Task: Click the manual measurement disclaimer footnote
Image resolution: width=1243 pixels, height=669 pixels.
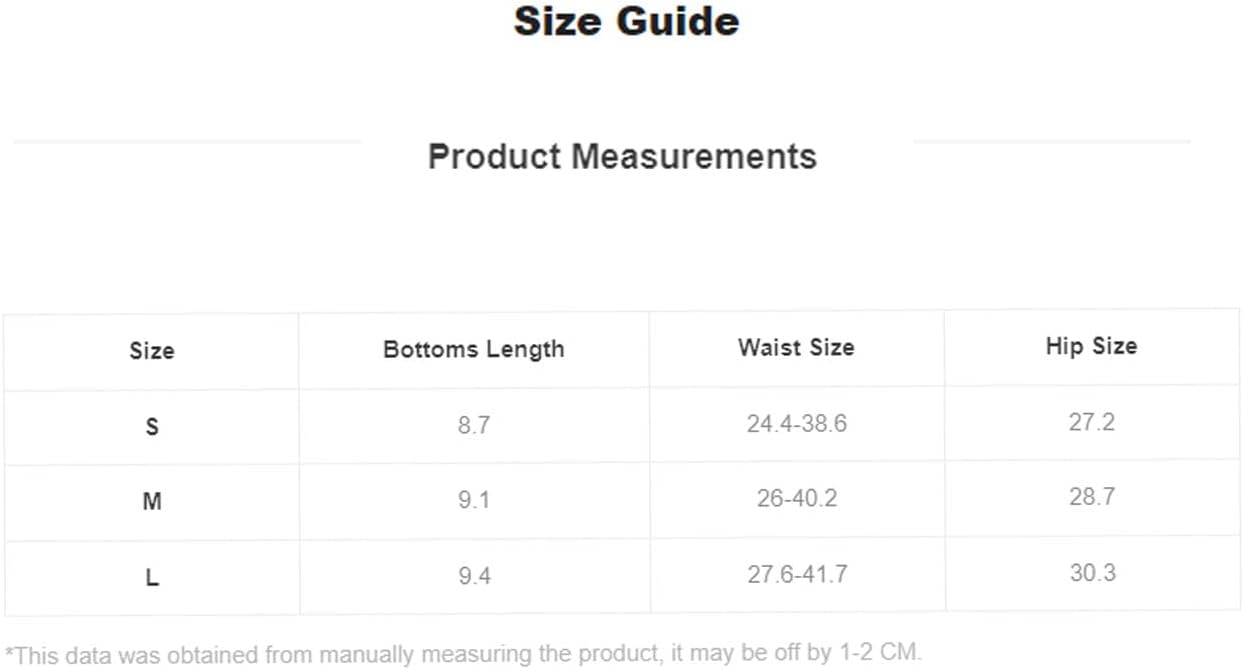Action: point(463,654)
